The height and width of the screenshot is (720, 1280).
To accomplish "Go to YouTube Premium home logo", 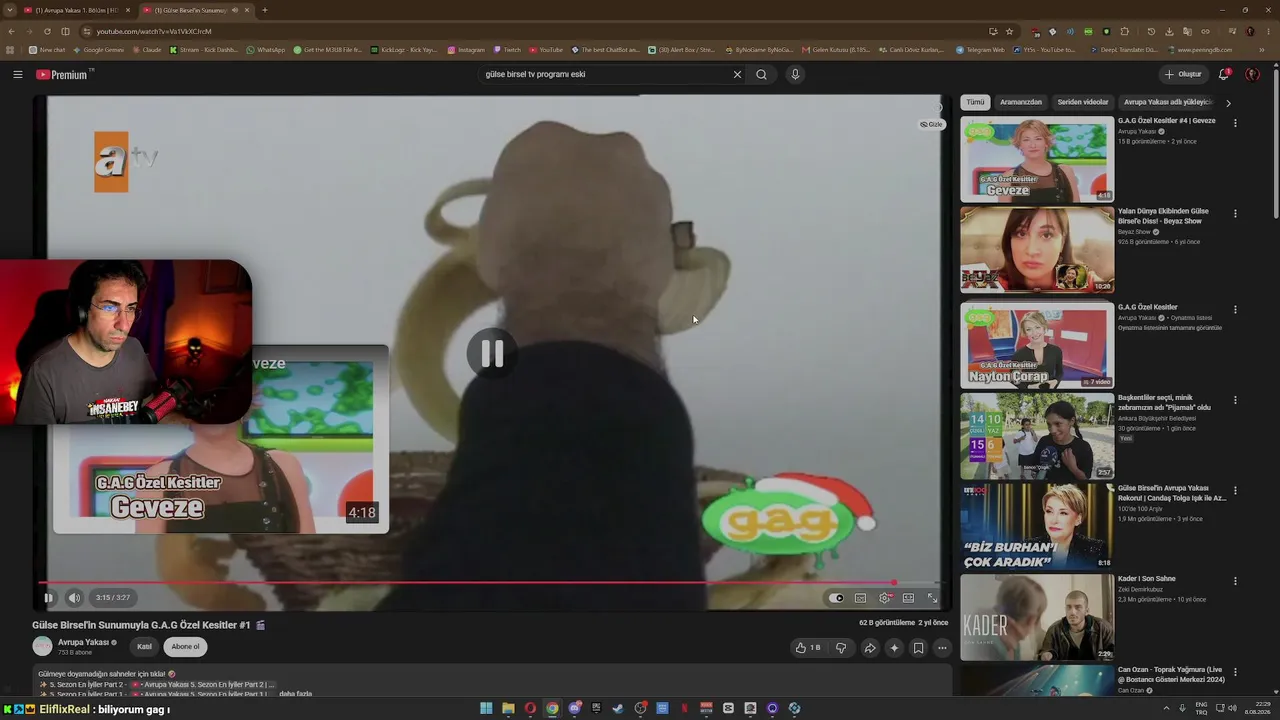I will coord(64,74).
